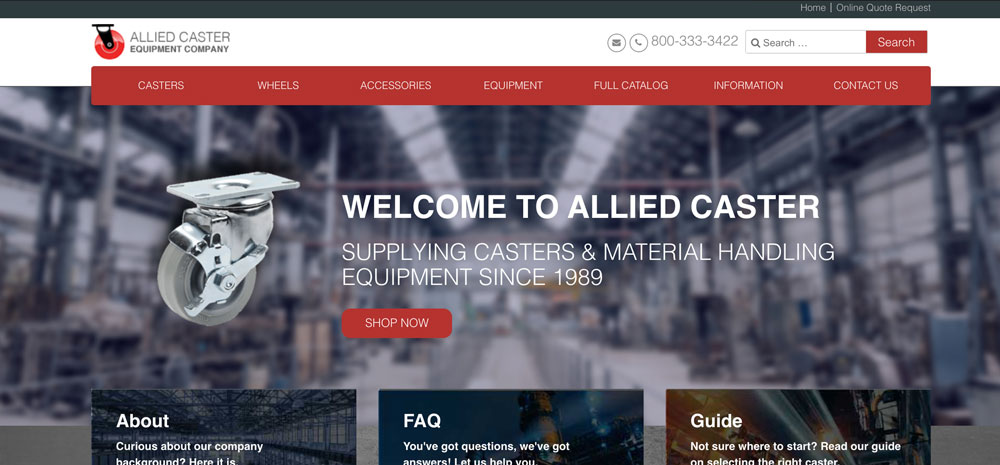Click the Welcome to Allied Caster heading
Viewport: 1000px width, 465px height.
pyautogui.click(x=580, y=207)
